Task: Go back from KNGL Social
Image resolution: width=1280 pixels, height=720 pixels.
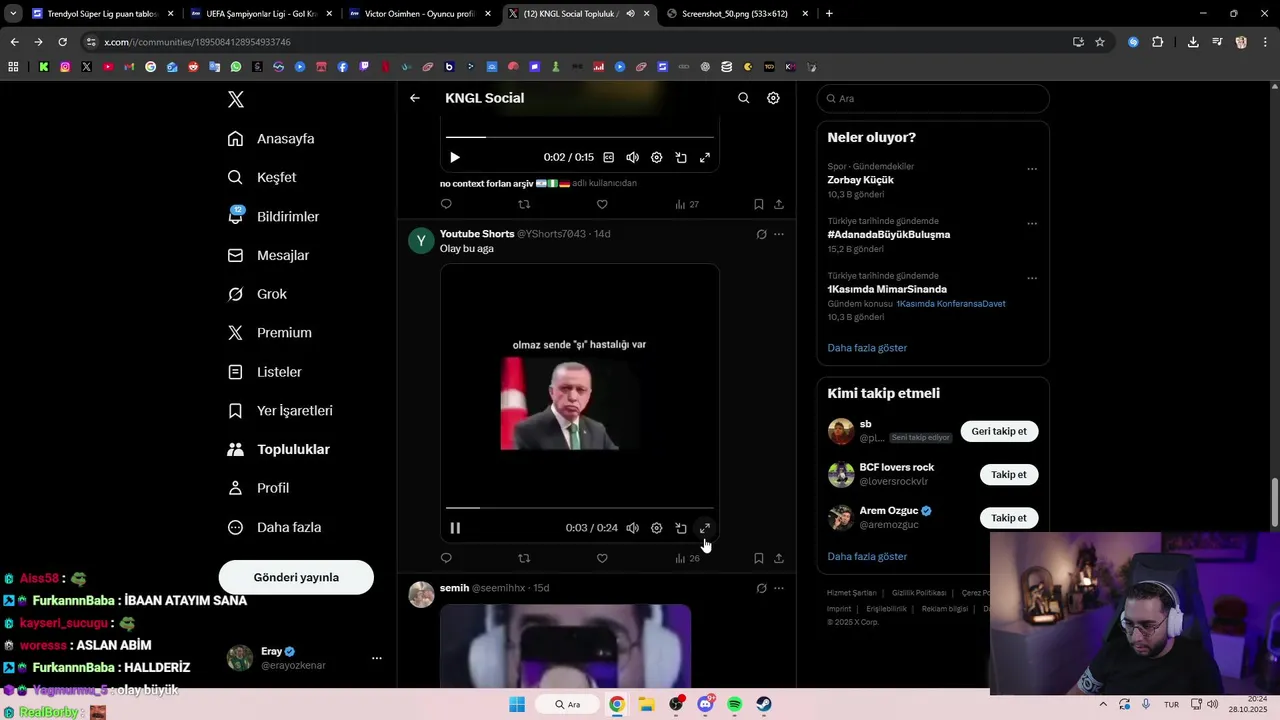Action: click(415, 98)
